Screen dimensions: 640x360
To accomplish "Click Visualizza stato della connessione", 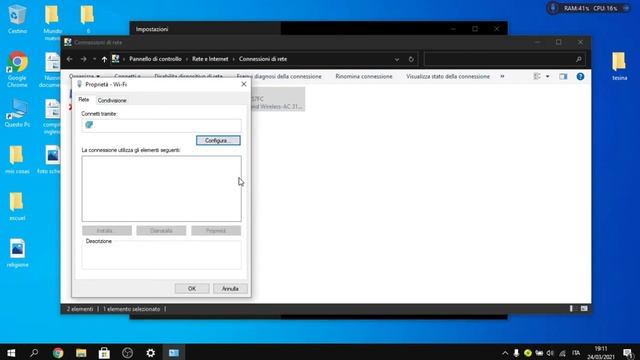I will (x=448, y=76).
